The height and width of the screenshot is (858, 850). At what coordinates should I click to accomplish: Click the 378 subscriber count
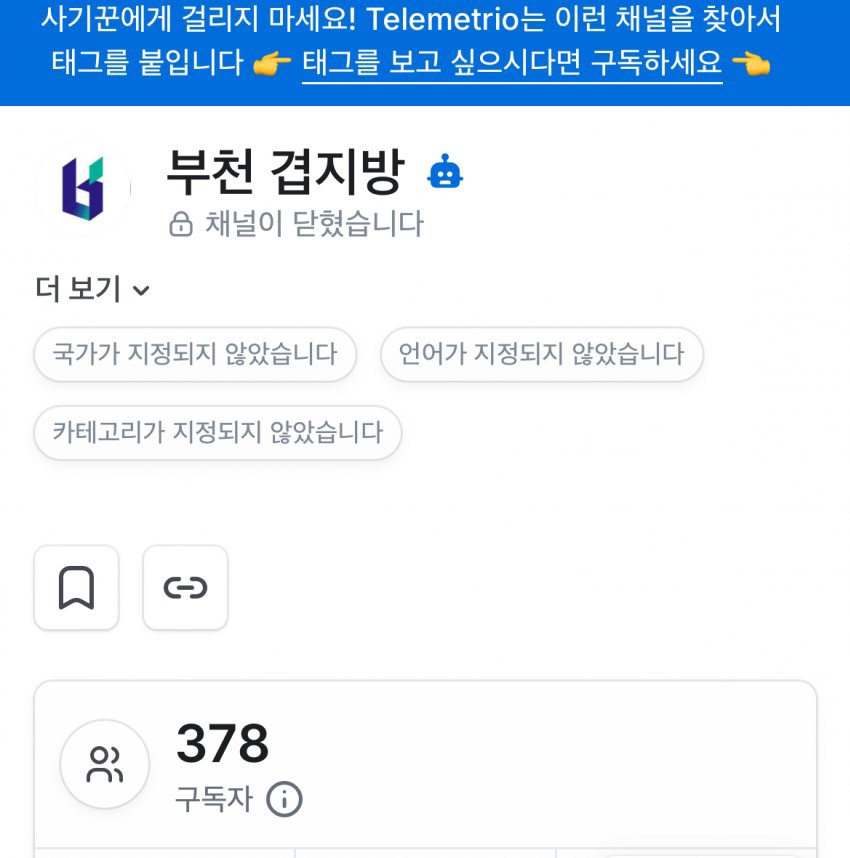tap(222, 744)
